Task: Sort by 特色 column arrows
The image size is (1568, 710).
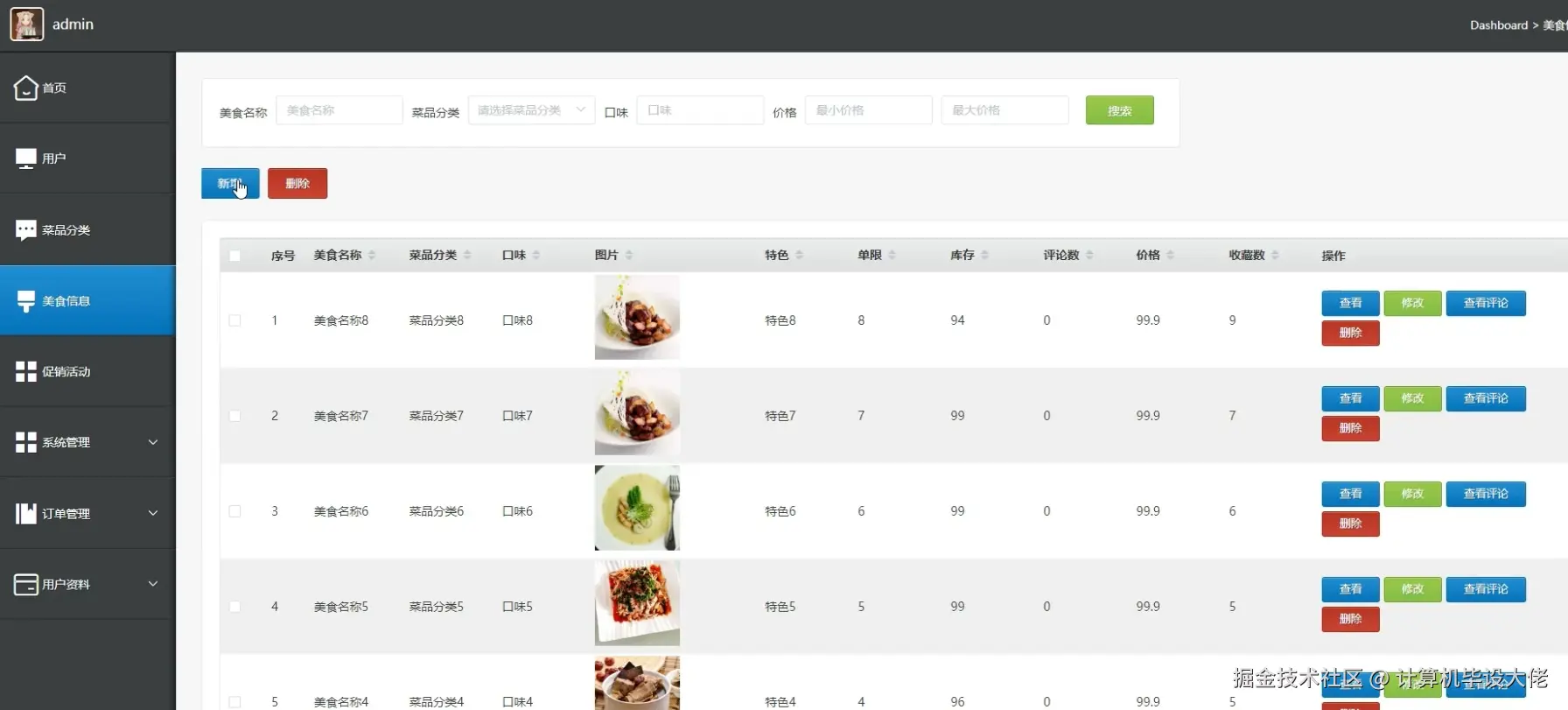Action: (799, 255)
